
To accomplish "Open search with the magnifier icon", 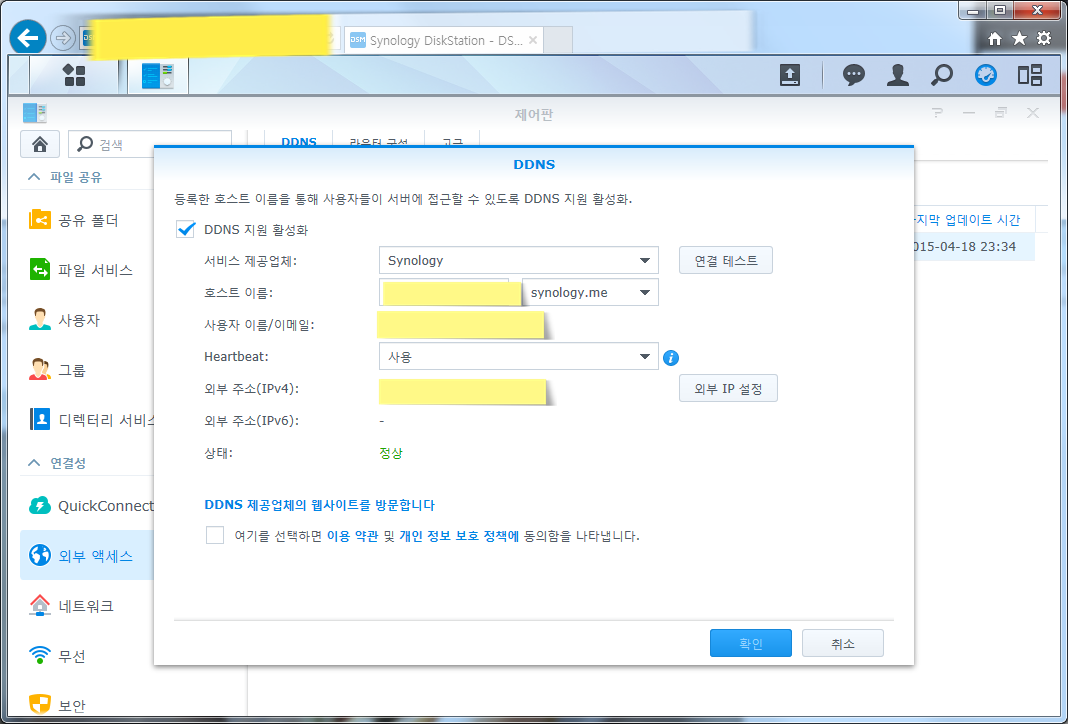I will (941, 75).
